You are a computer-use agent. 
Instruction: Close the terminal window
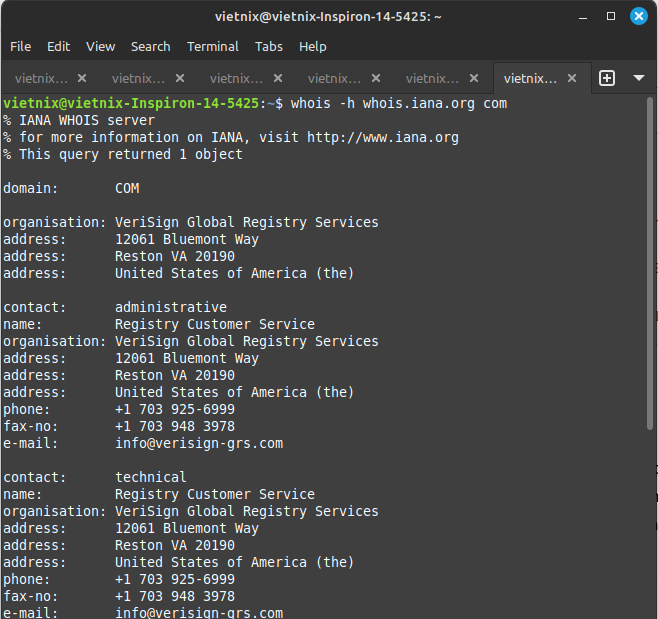(639, 16)
